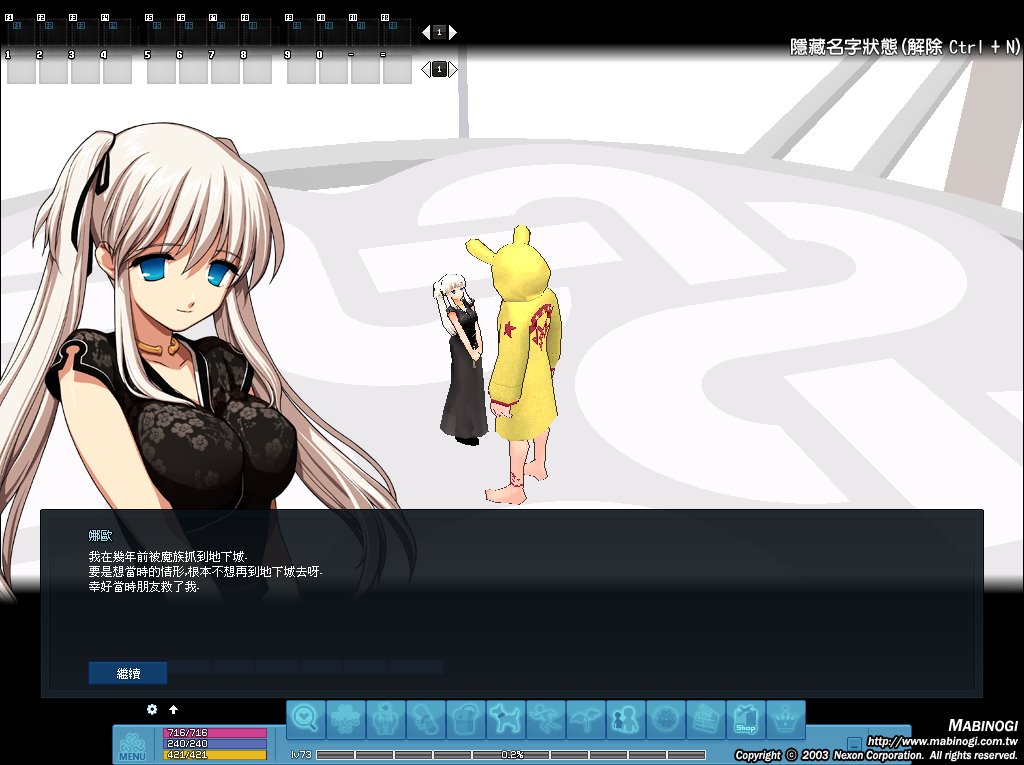1024x765 pixels.
Task: Open the two-person friends icon
Action: click(626, 719)
